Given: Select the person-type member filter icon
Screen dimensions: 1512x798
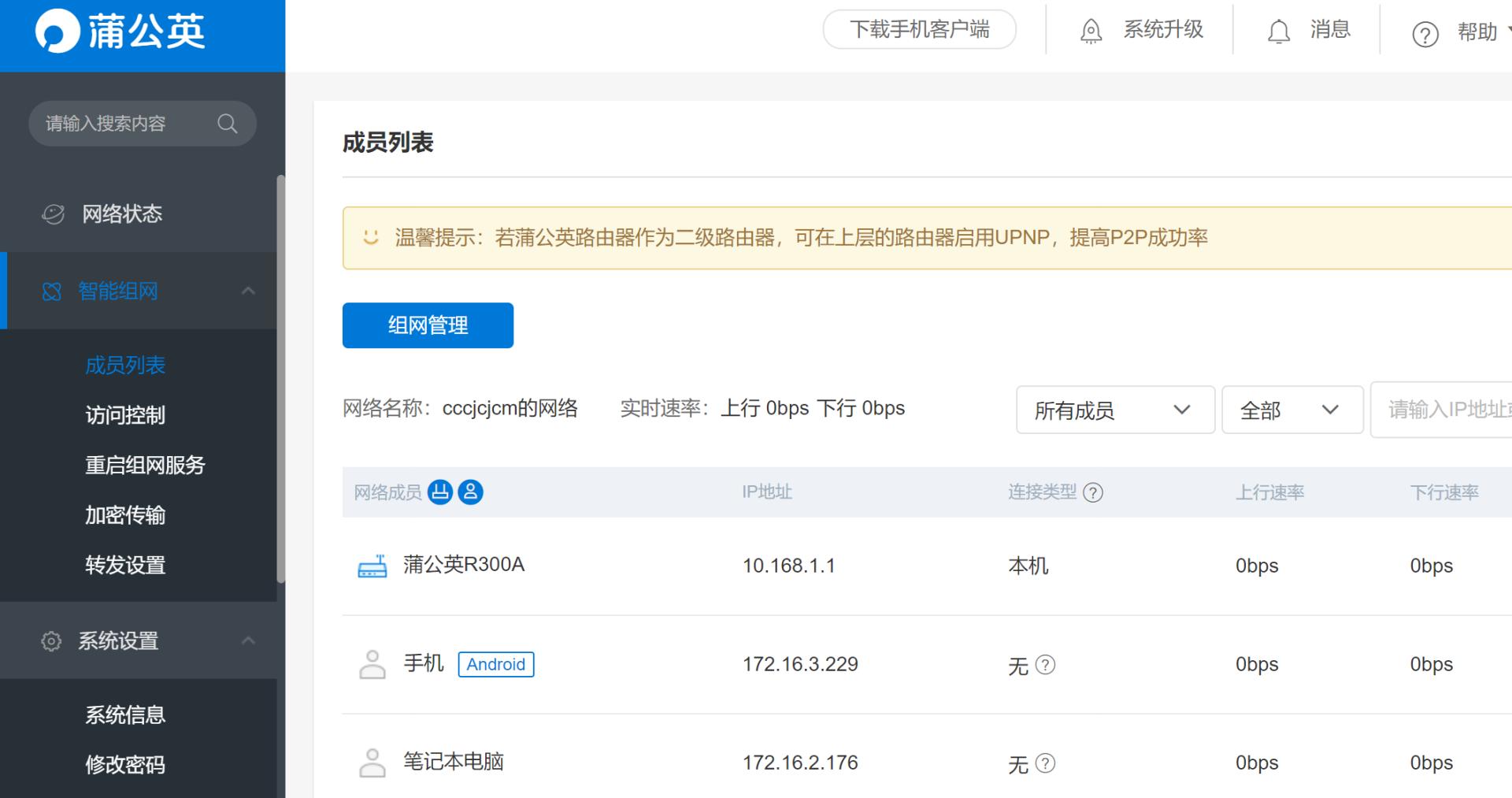Looking at the screenshot, I should 470,492.
